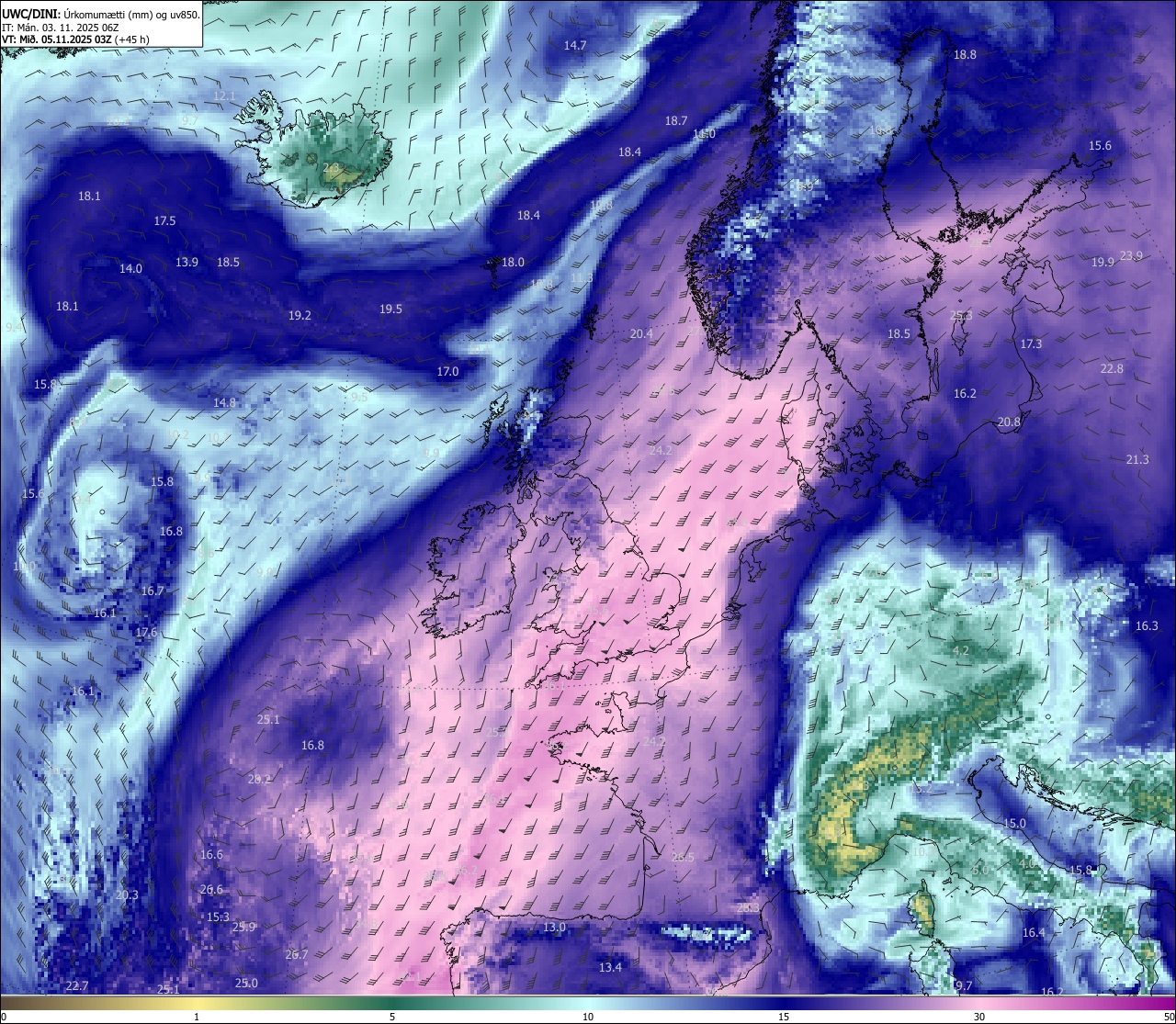Click the 25.9 value in the southwest Atlantic
The image size is (1176, 1024).
(243, 927)
